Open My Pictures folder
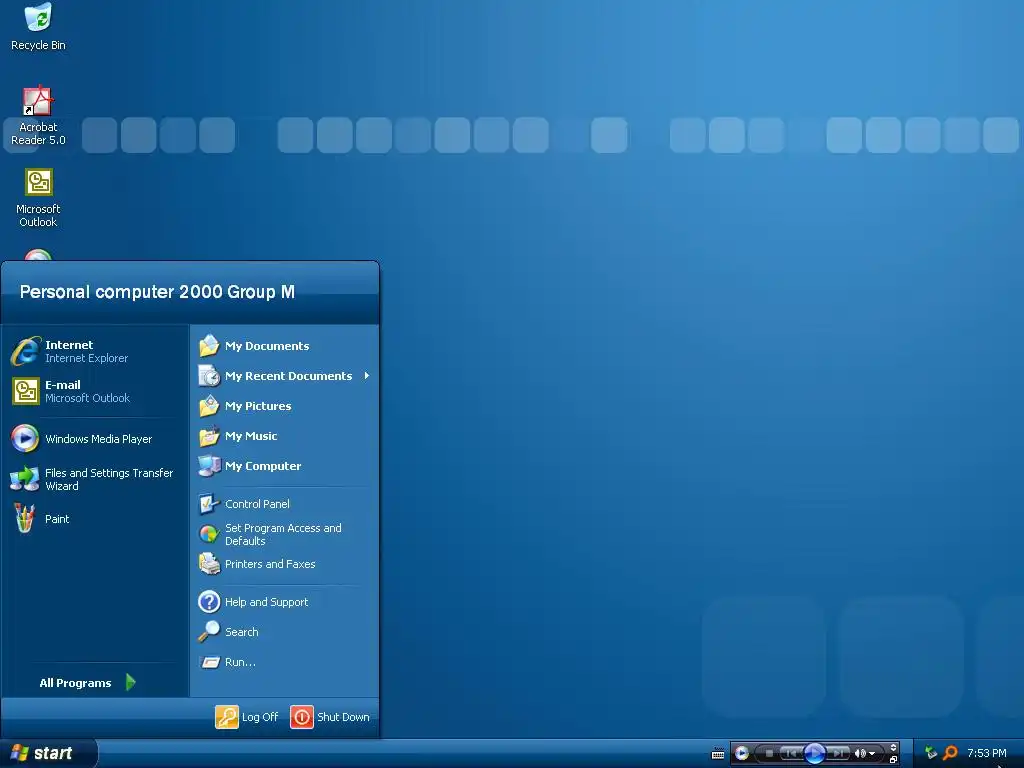This screenshot has height=768, width=1024. tap(284, 406)
